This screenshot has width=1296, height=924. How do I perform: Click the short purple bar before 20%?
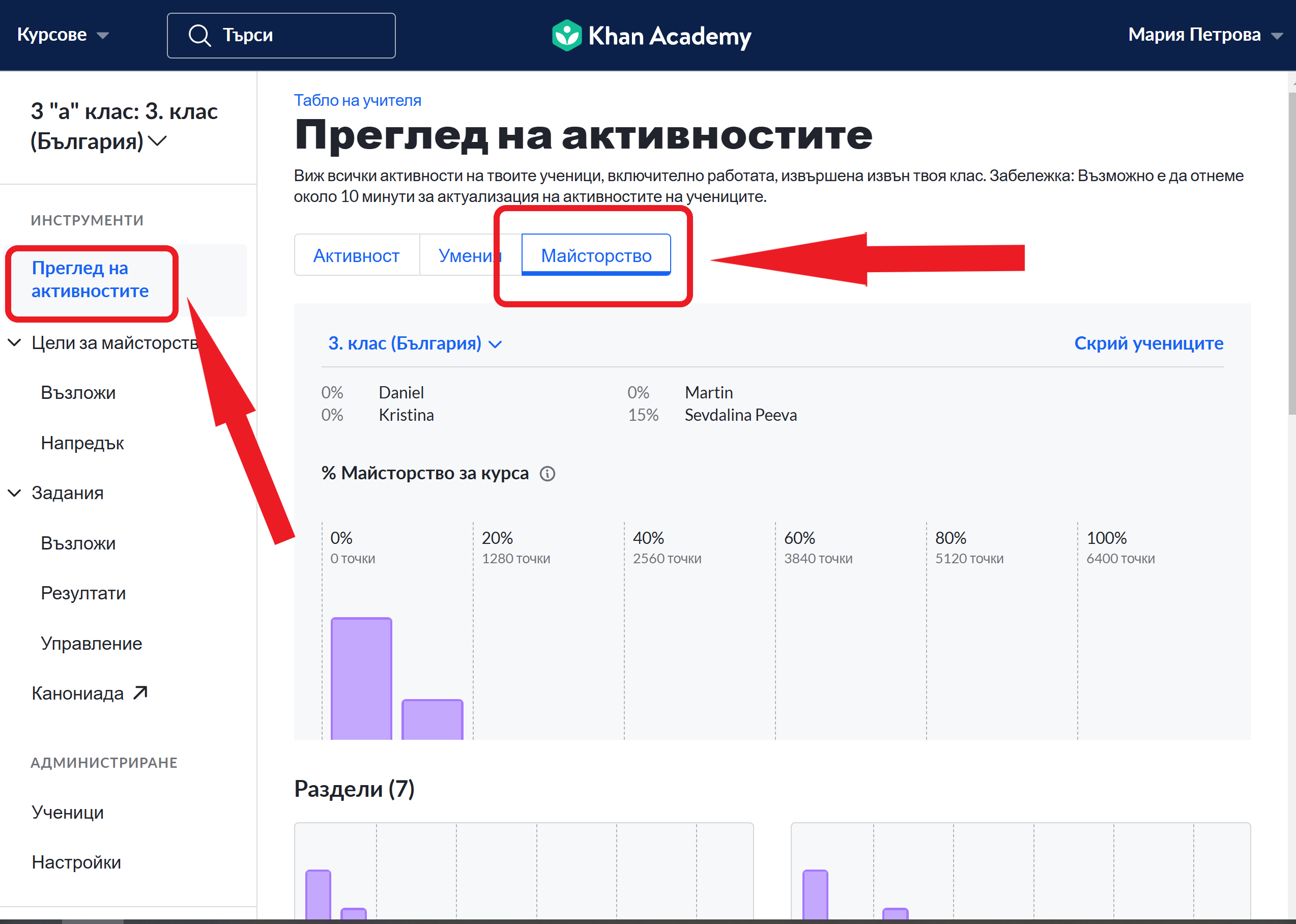pyautogui.click(x=433, y=719)
